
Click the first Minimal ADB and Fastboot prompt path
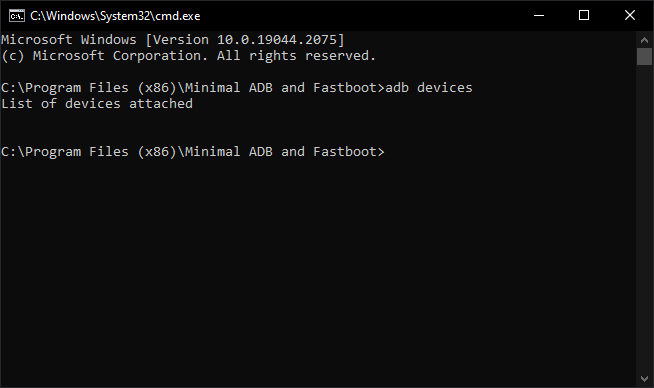click(x=192, y=88)
